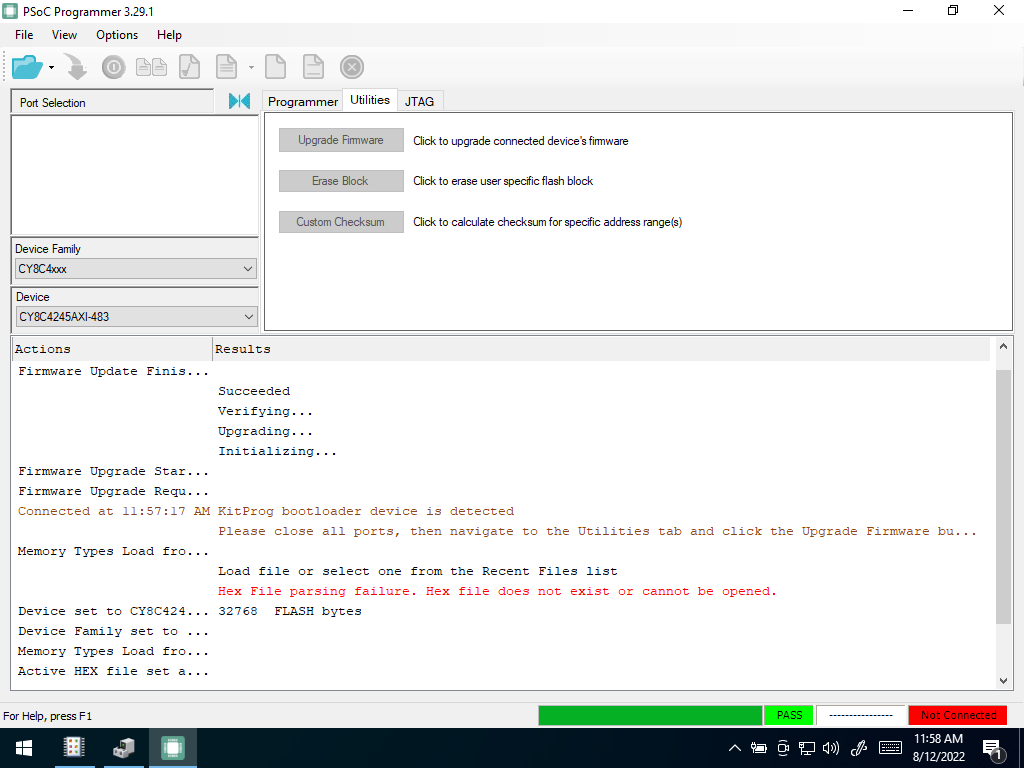The image size is (1024, 768).
Task: Click the Actions column header
Action: tap(112, 349)
